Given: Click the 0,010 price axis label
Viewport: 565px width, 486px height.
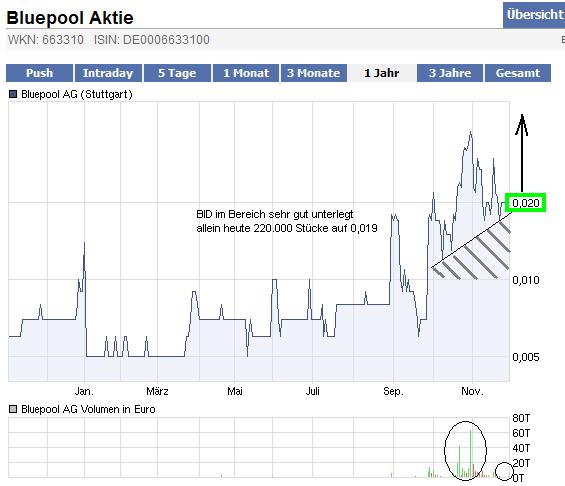Looking at the screenshot, I should click(x=526, y=280).
